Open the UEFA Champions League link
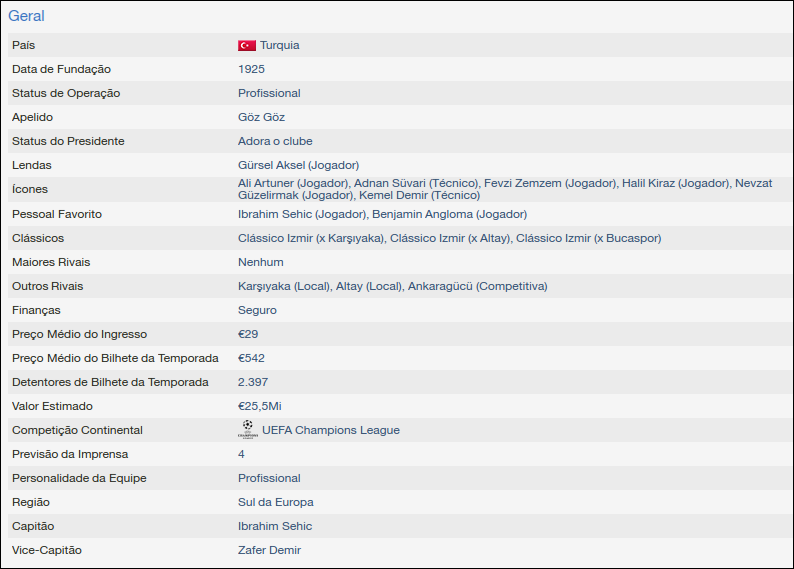The height and width of the screenshot is (569, 794). (x=330, y=431)
